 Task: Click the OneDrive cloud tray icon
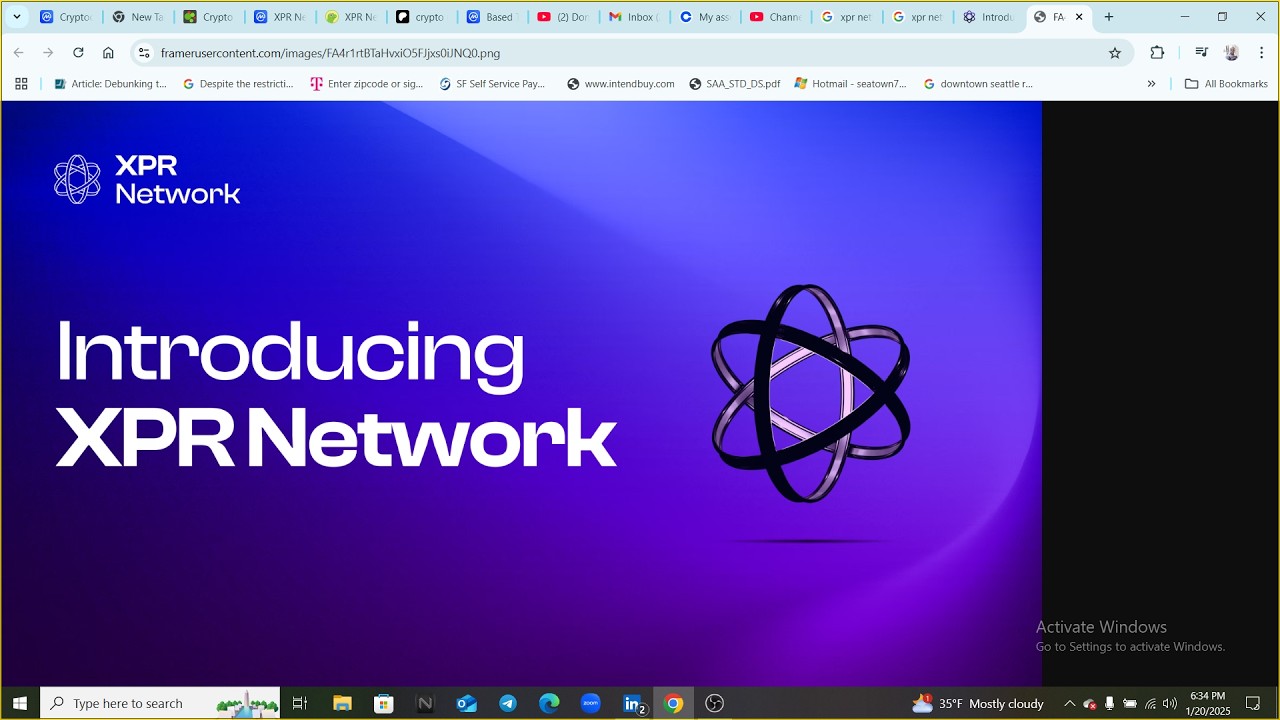pos(1090,703)
